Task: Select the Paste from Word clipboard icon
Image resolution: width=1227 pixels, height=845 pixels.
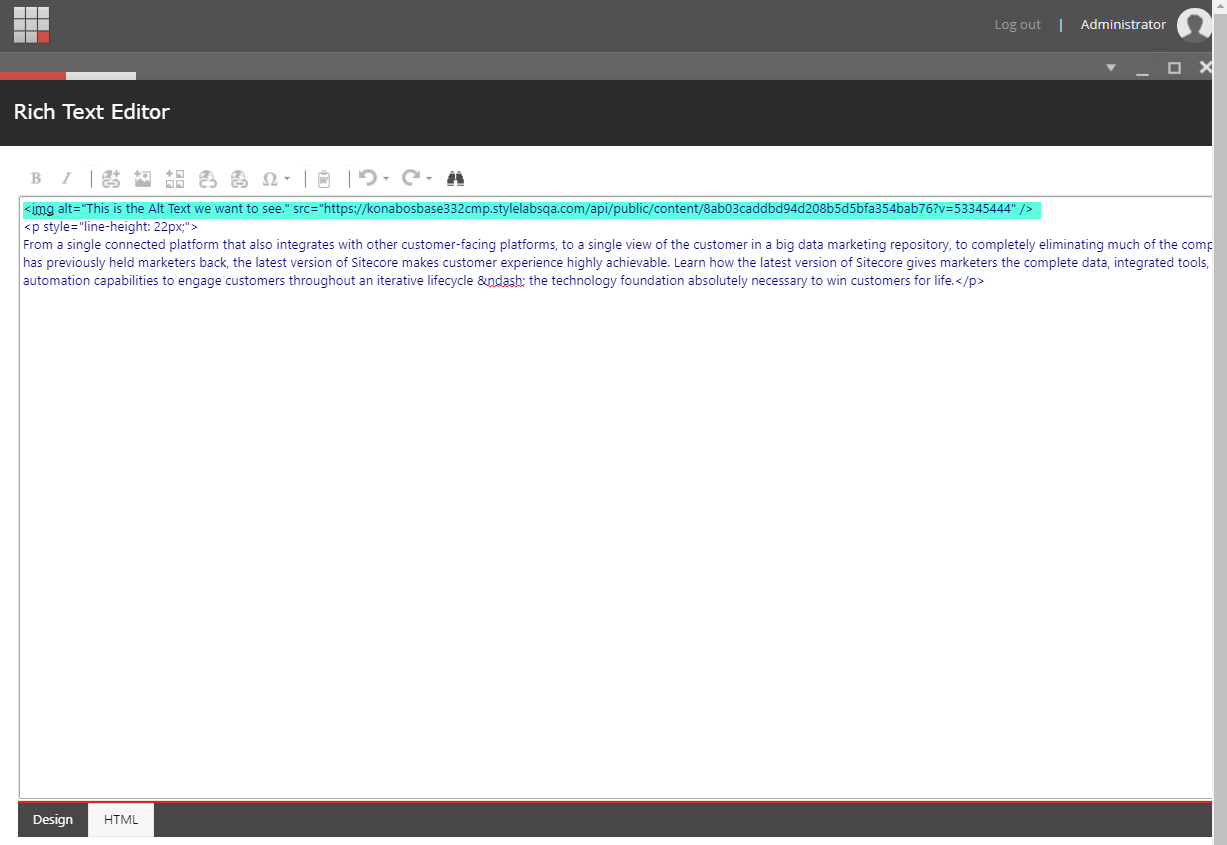Action: coord(324,179)
